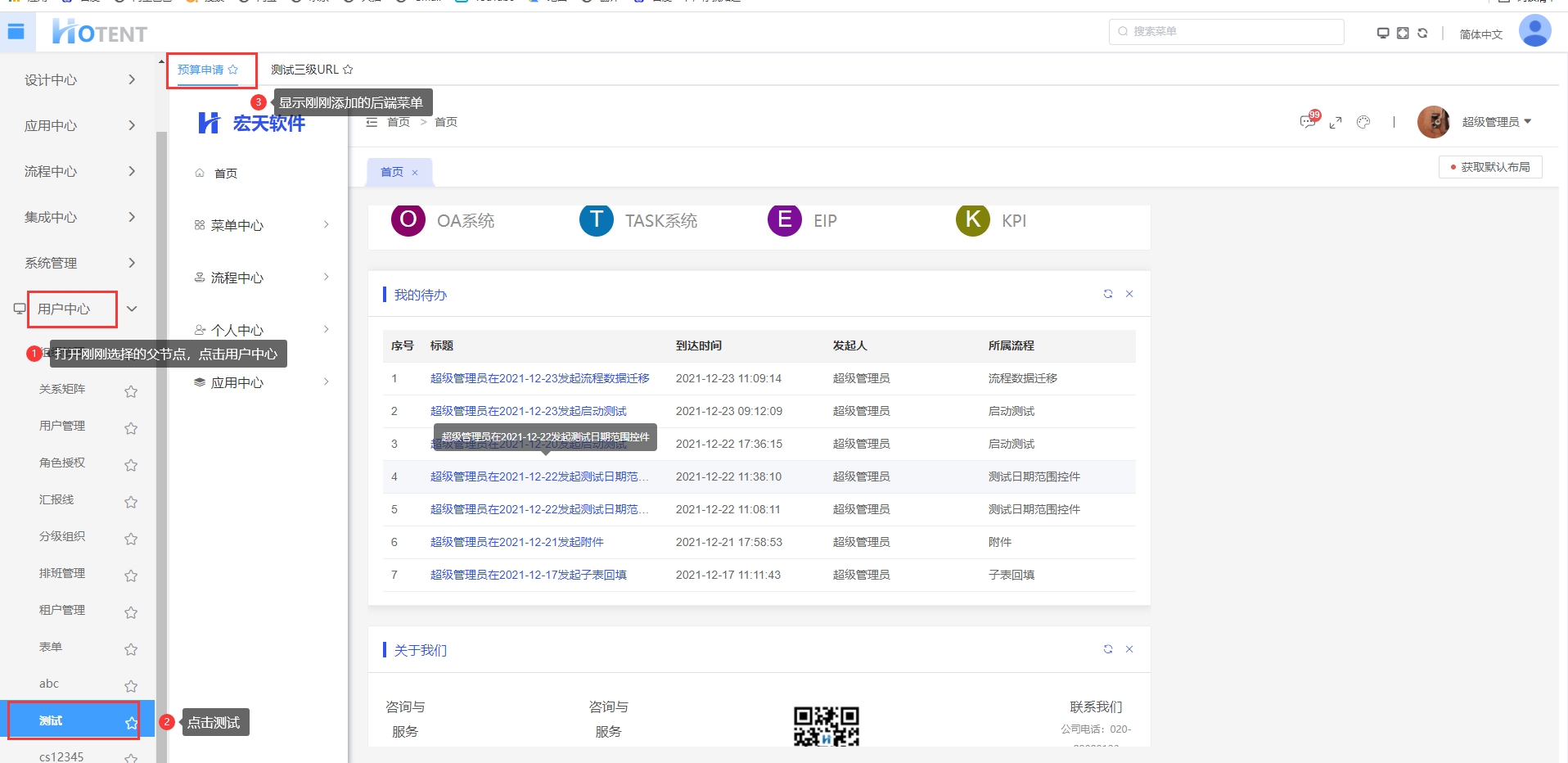This screenshot has width=1568, height=763.
Task: Open the 超级管理员在2021-12-21发起附件 task link
Action: (x=516, y=542)
